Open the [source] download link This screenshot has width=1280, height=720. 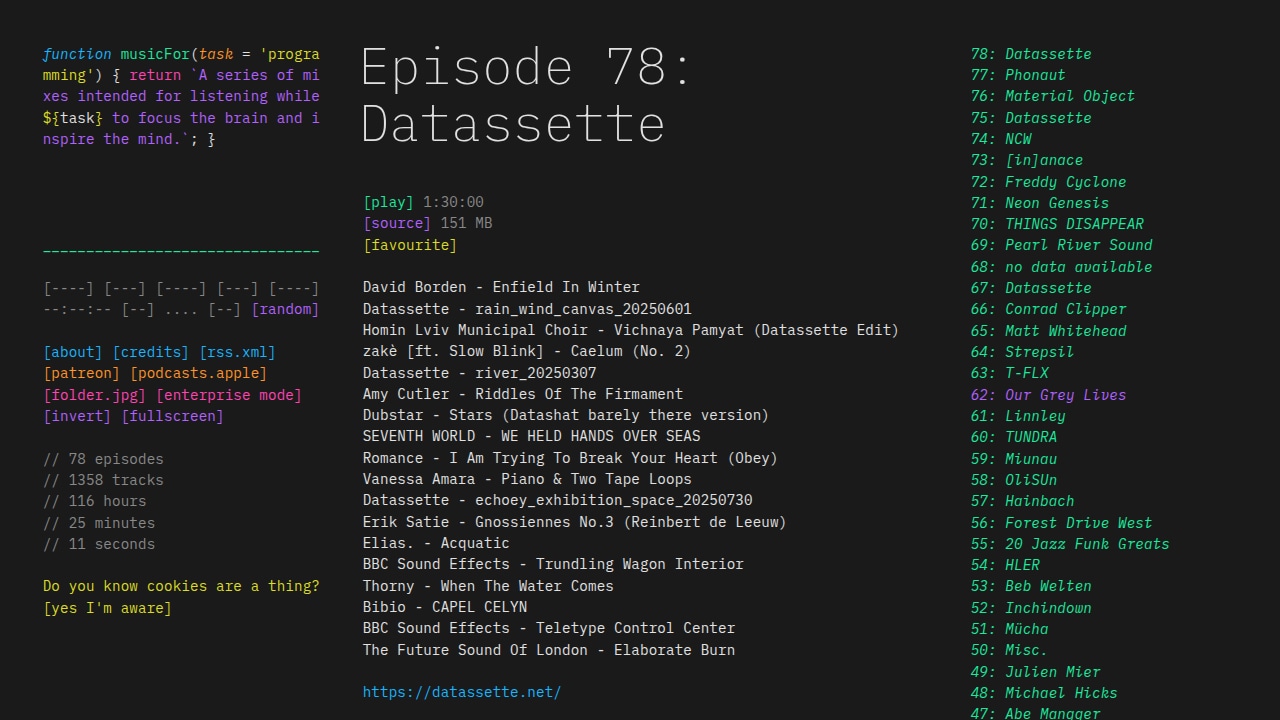pyautogui.click(x=397, y=223)
